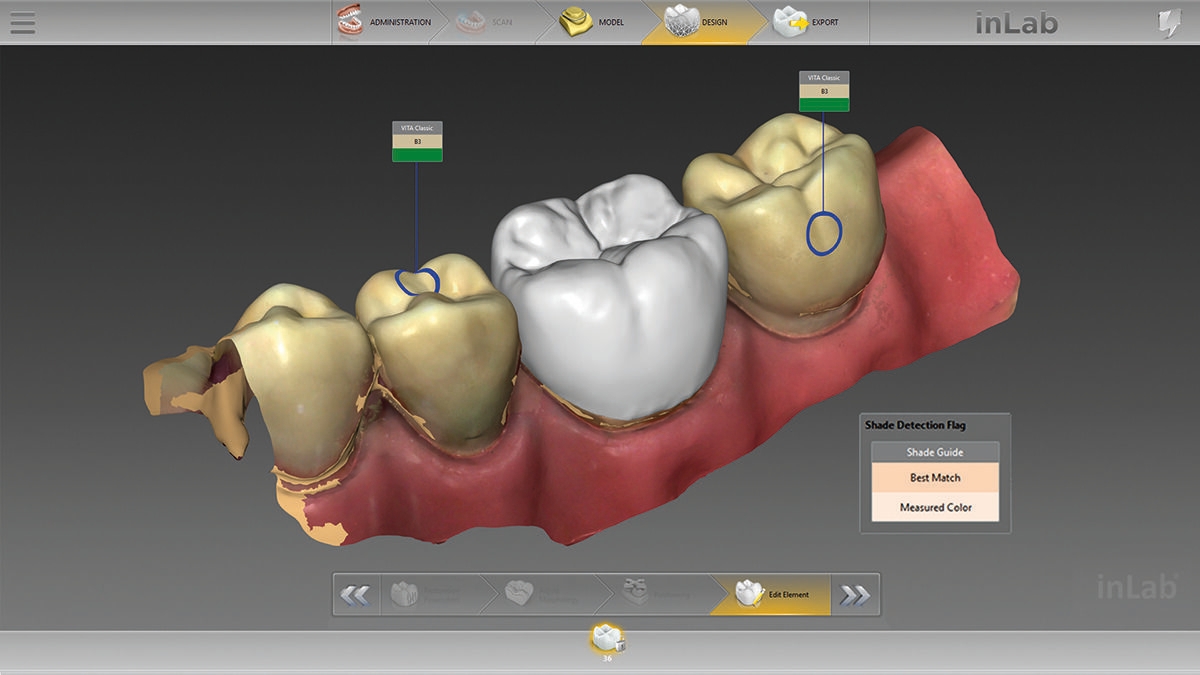This screenshot has width=1200, height=675.
Task: Go to the Administration phase
Action: tap(385, 22)
